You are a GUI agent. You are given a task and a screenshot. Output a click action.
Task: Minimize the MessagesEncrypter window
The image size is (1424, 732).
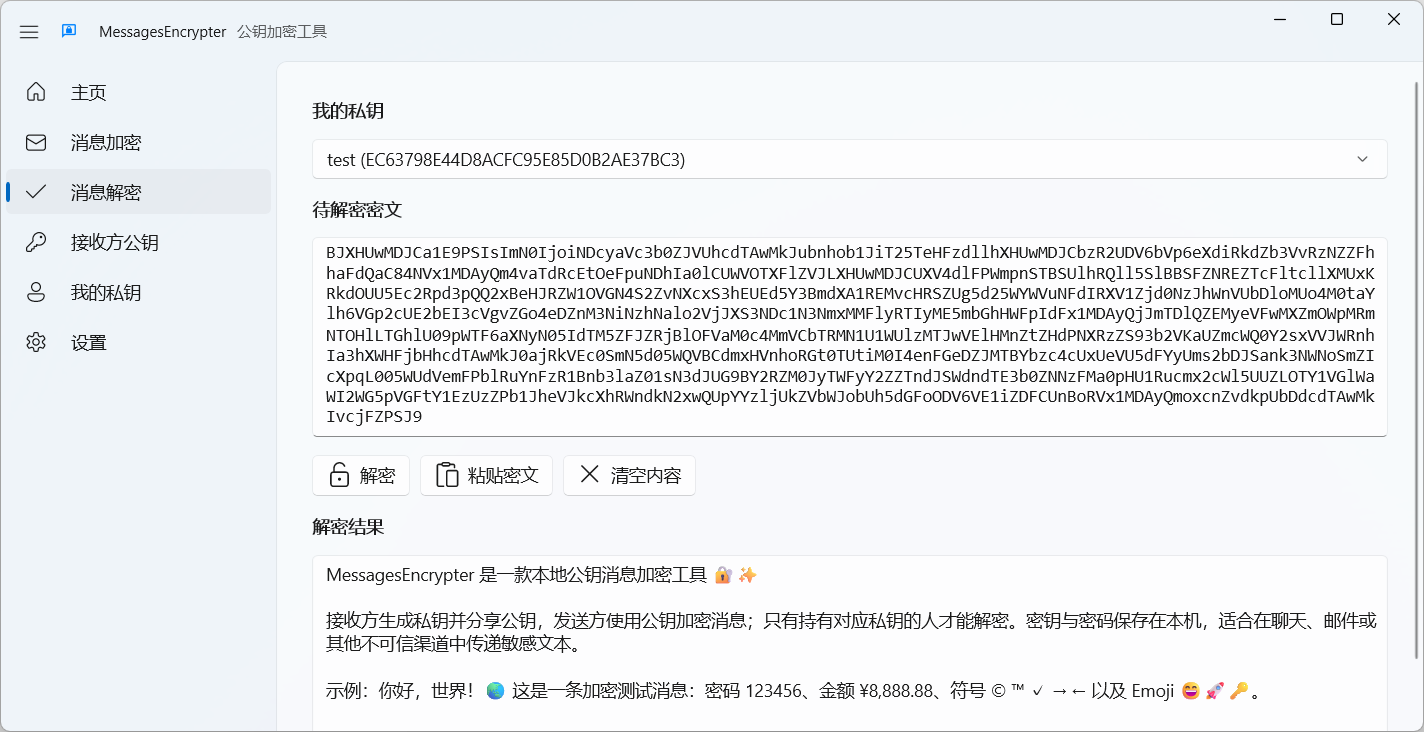tap(1280, 19)
